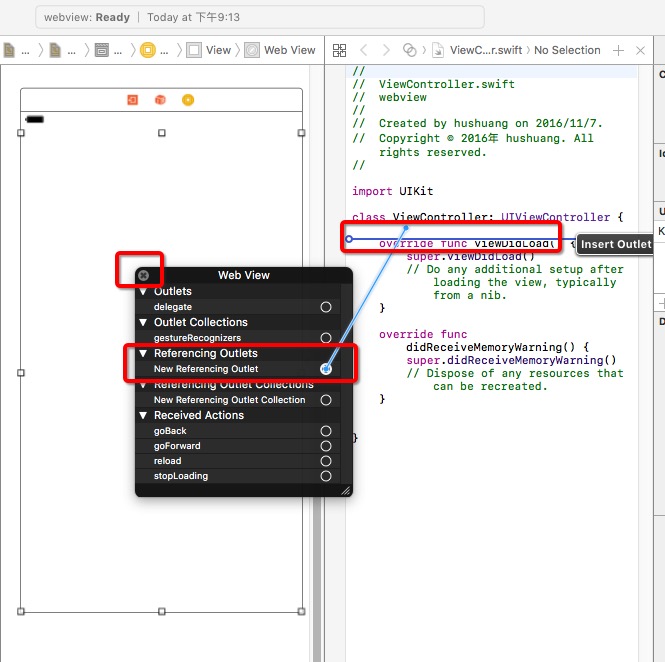
Task: Click the yellow view controller breadcrumb icon
Action: coord(148,50)
